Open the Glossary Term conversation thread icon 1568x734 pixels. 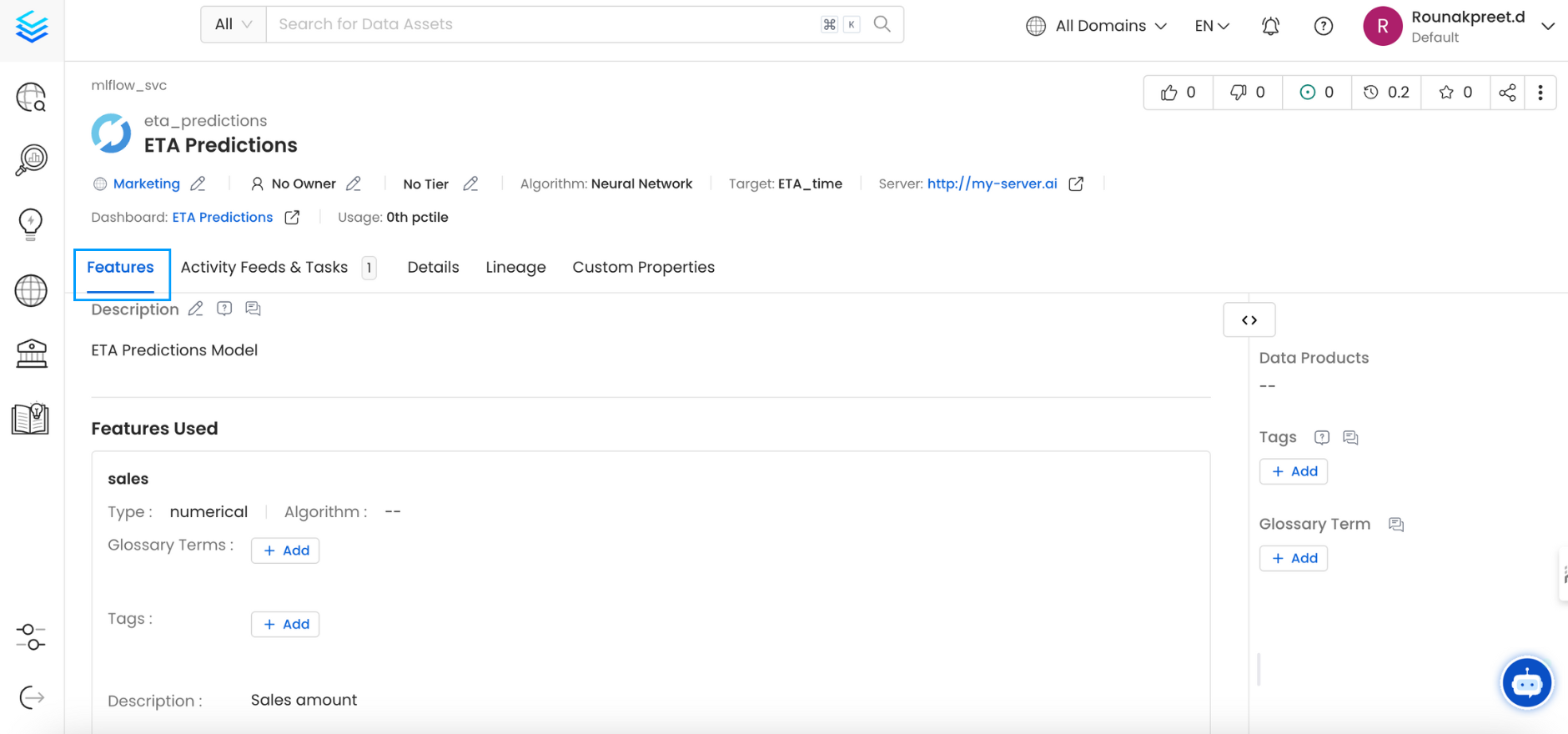coord(1396,524)
